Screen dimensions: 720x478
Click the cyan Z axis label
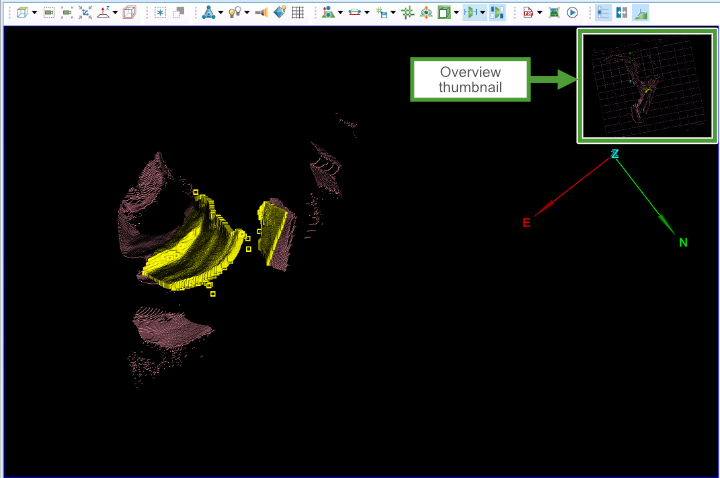[615, 154]
